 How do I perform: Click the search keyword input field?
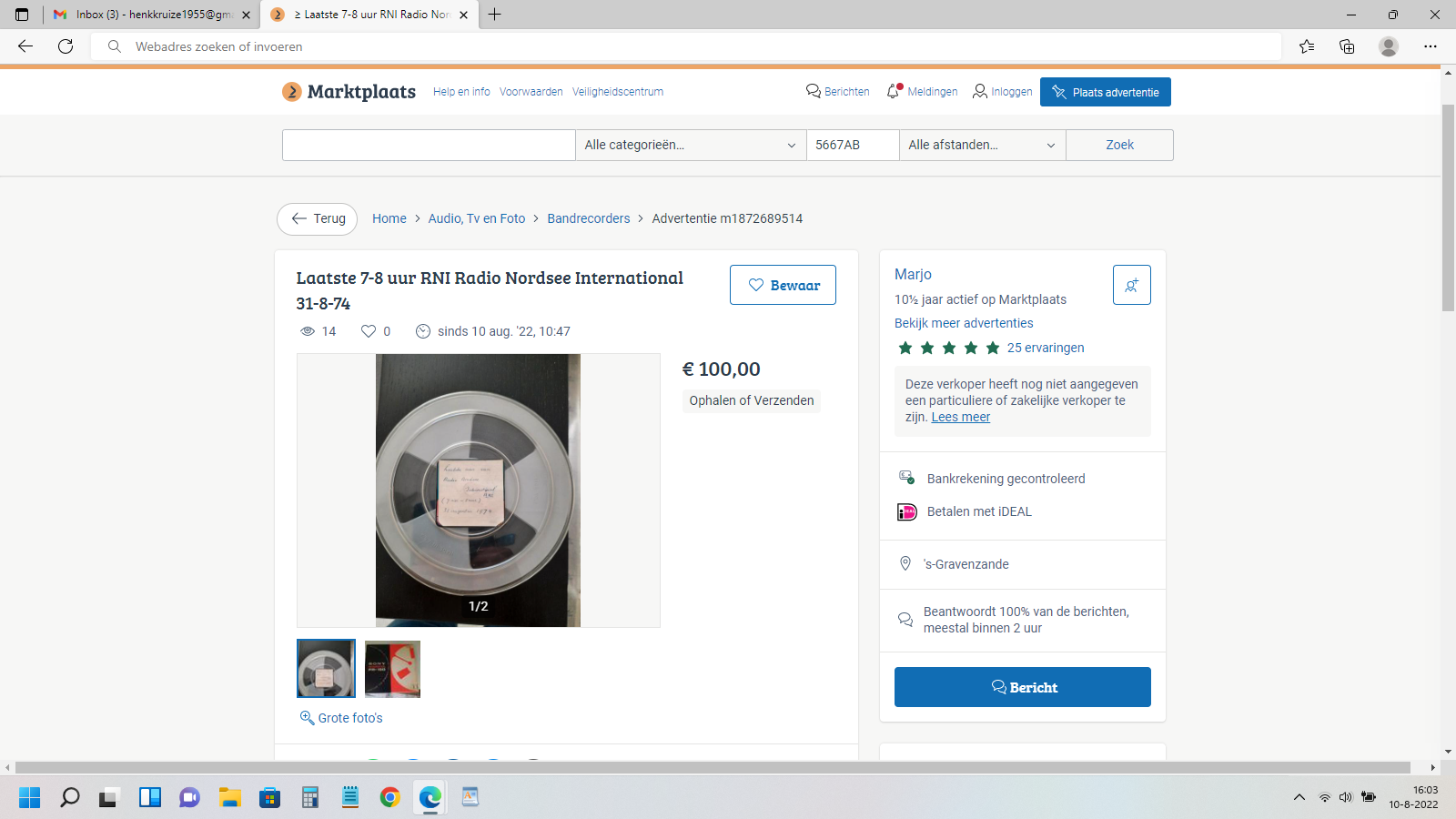pos(428,145)
